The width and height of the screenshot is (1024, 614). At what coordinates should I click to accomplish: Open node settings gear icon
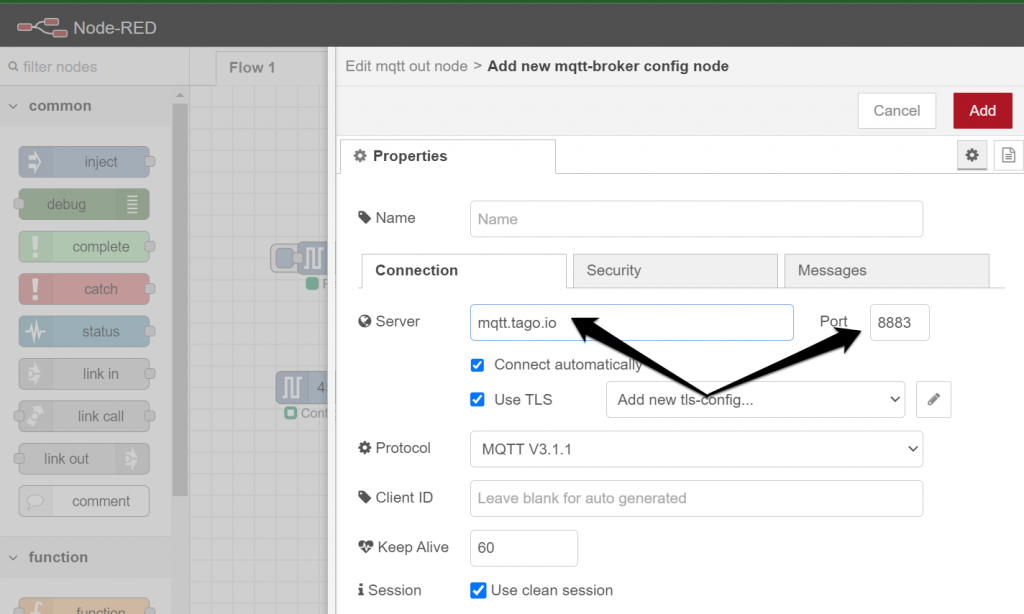pyautogui.click(x=972, y=155)
